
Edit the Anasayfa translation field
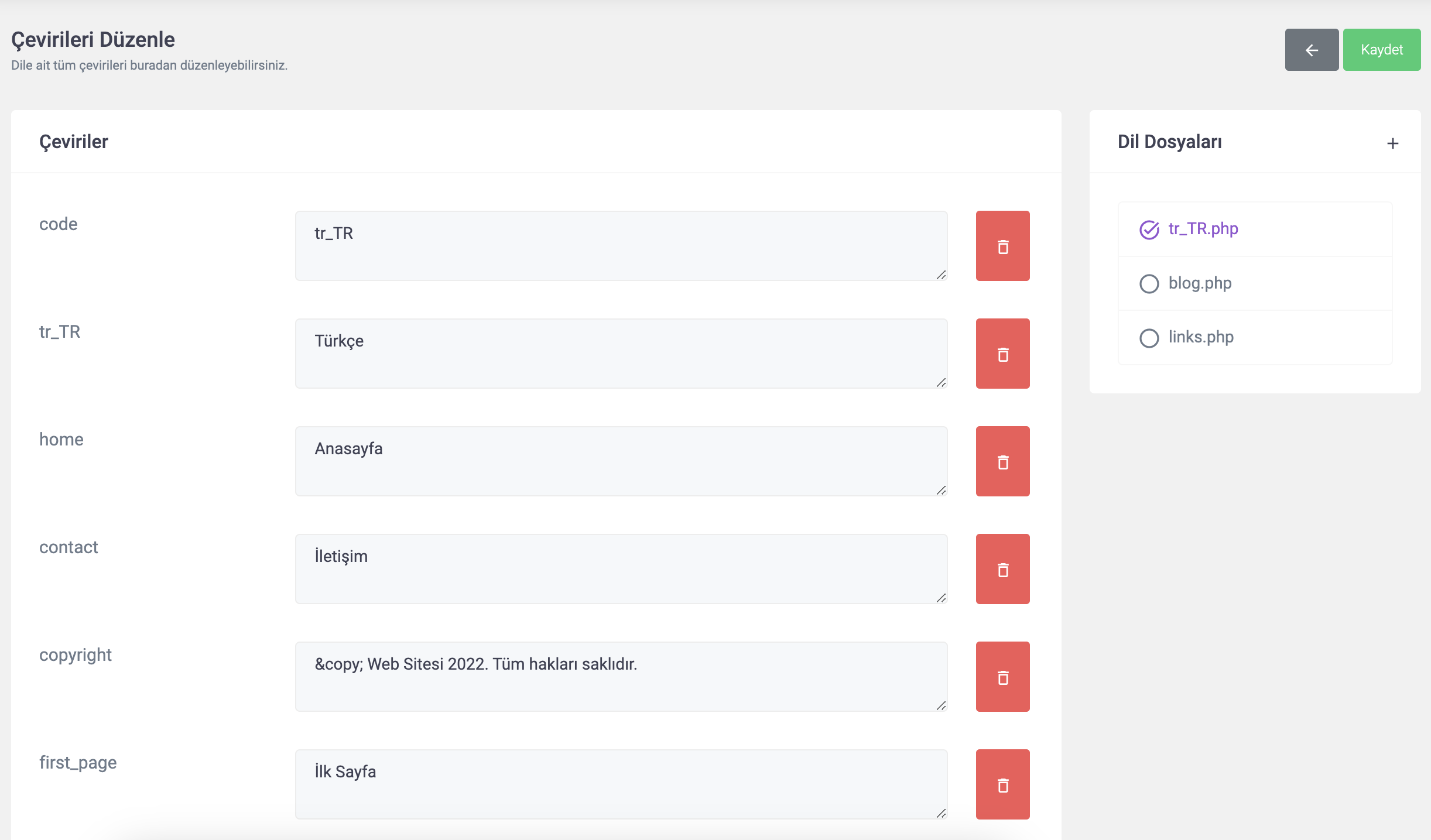[621, 461]
